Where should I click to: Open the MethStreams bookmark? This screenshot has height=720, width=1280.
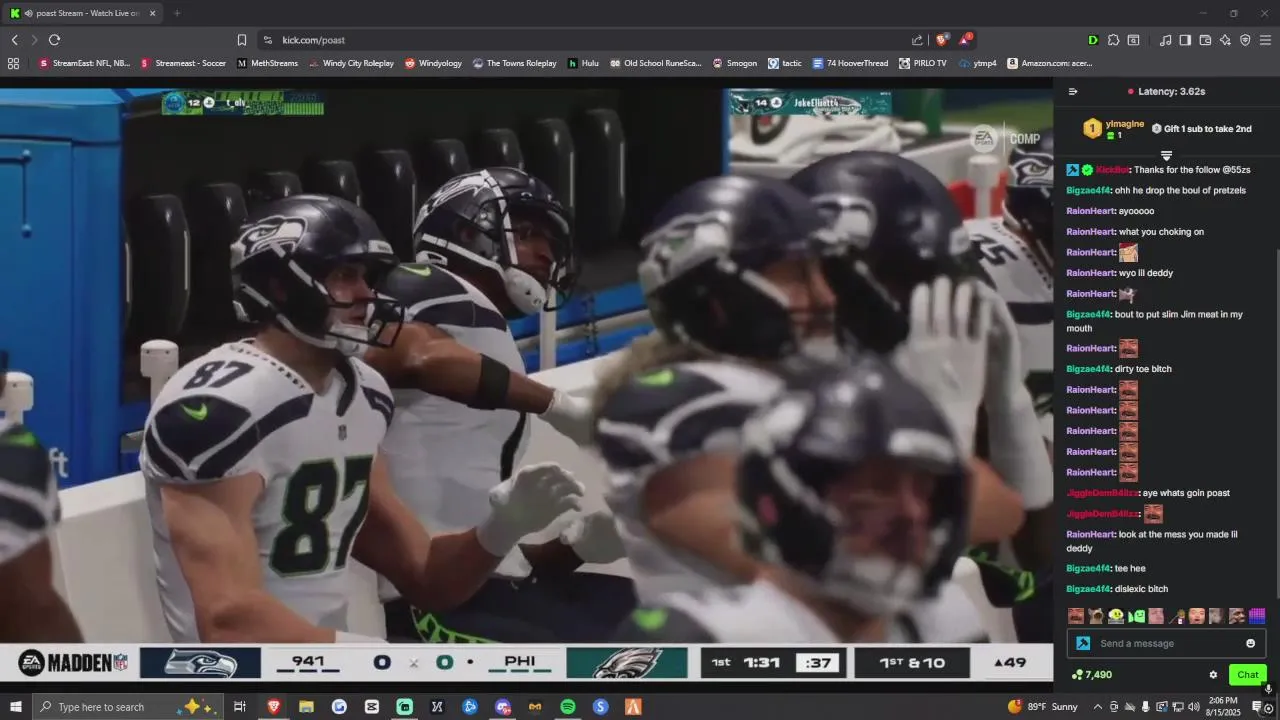click(267, 63)
